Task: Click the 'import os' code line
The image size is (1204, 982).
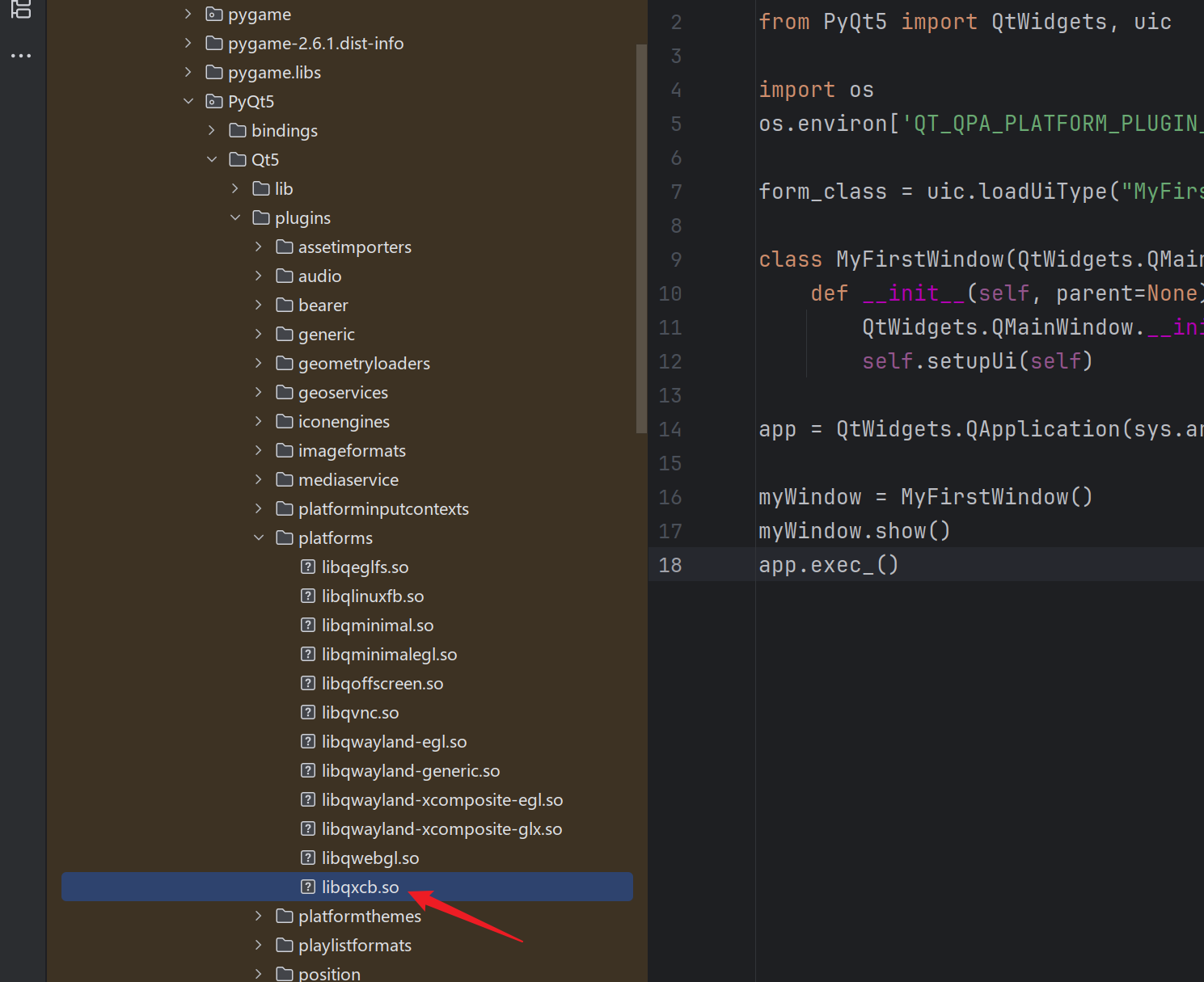Action: tap(816, 89)
